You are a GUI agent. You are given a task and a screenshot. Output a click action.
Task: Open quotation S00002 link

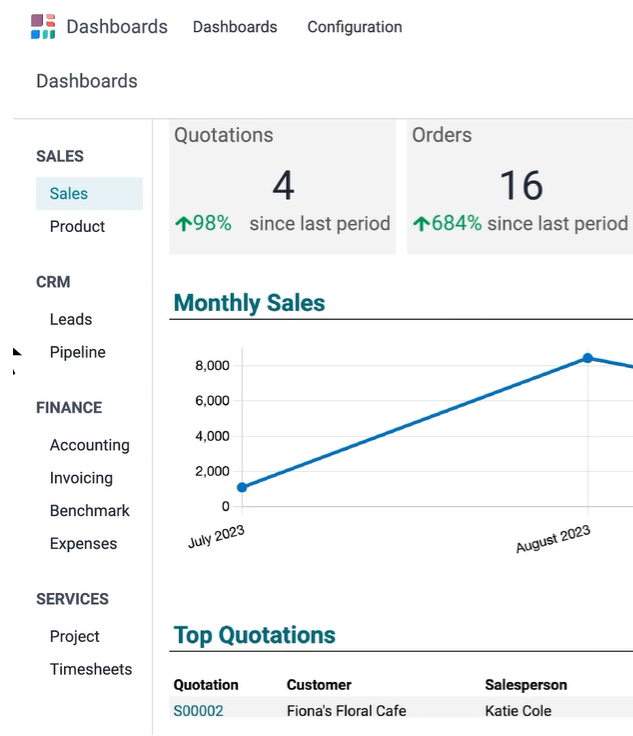pyautogui.click(x=198, y=711)
